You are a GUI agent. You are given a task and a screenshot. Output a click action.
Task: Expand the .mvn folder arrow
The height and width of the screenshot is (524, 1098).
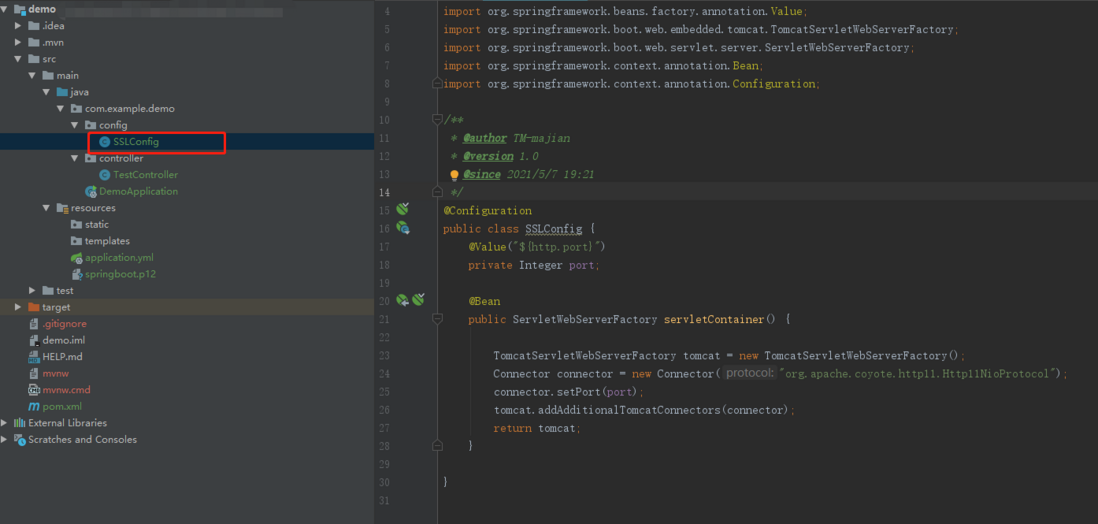pyautogui.click(x=18, y=42)
